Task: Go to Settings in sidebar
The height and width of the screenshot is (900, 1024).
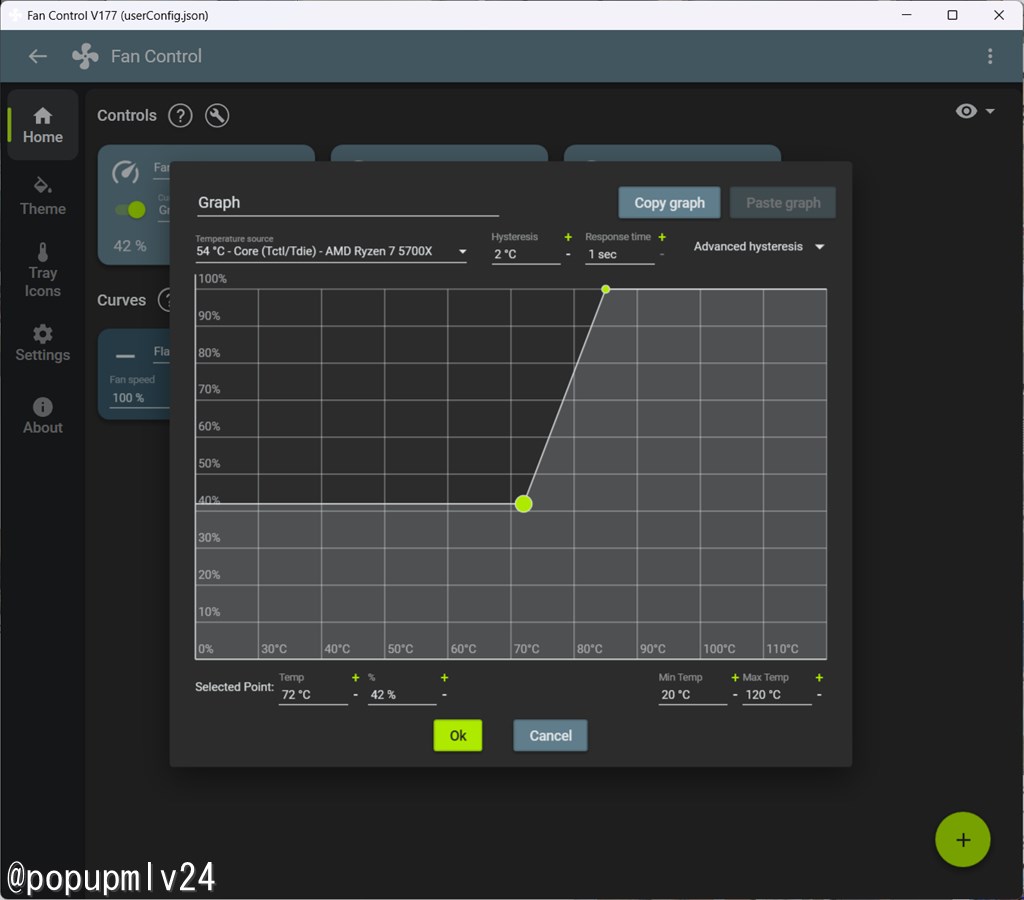Action: click(42, 343)
